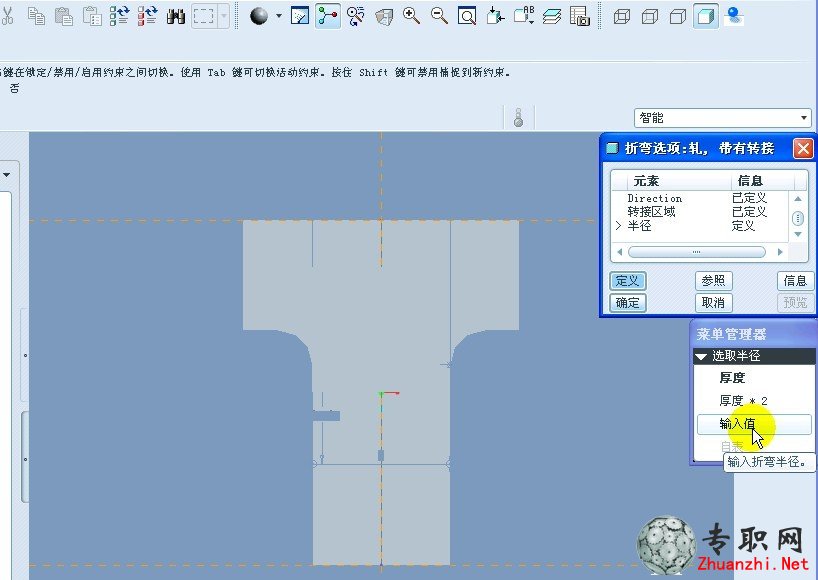This screenshot has height=580, width=818.
Task: Click the table with camera icon
Action: pos(580,16)
